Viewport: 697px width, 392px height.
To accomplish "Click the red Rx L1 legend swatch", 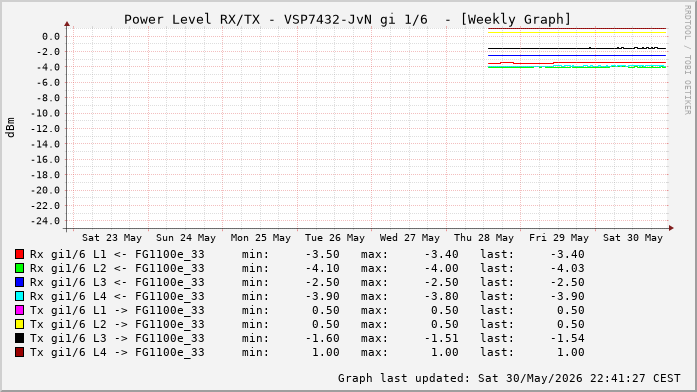I will 19,254.
